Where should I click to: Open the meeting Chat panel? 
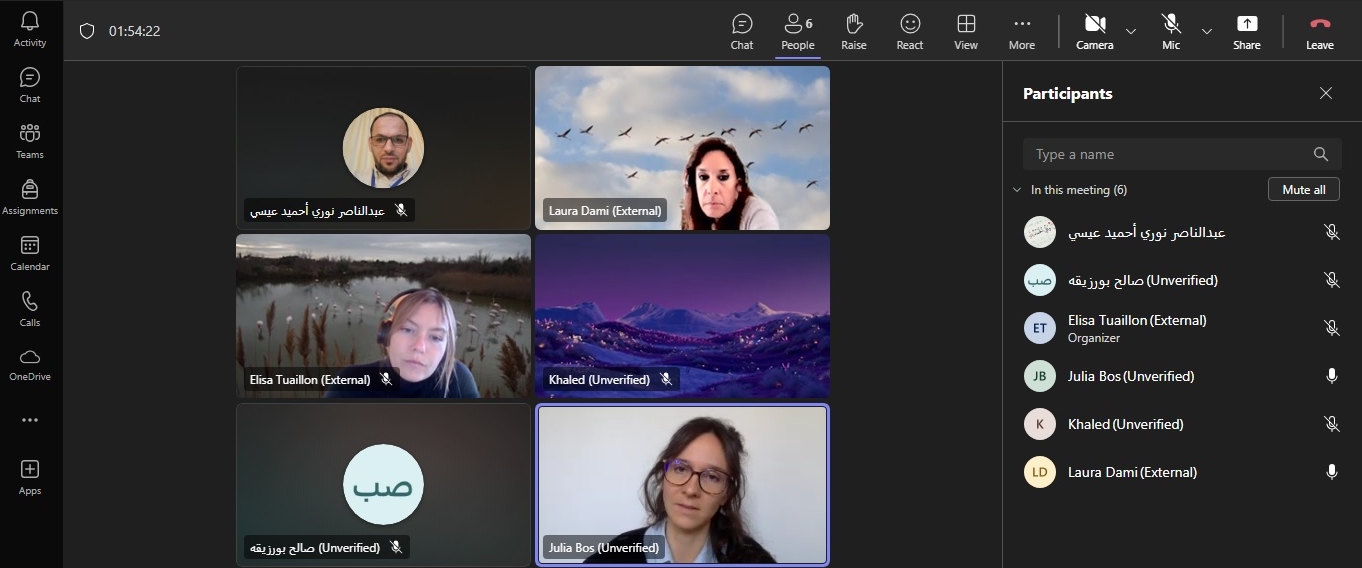point(742,31)
